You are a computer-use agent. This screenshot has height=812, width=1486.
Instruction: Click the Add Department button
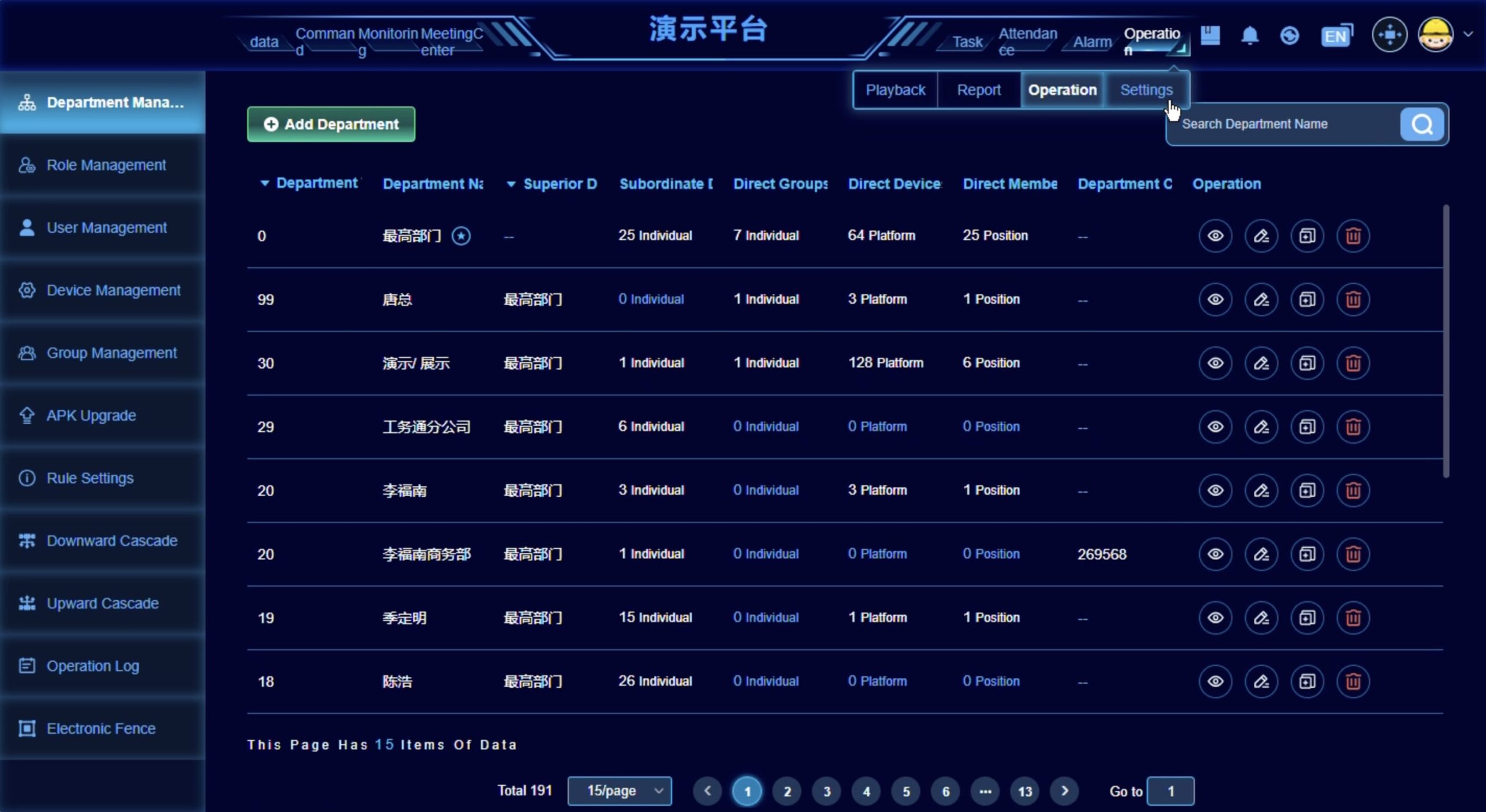pos(330,124)
